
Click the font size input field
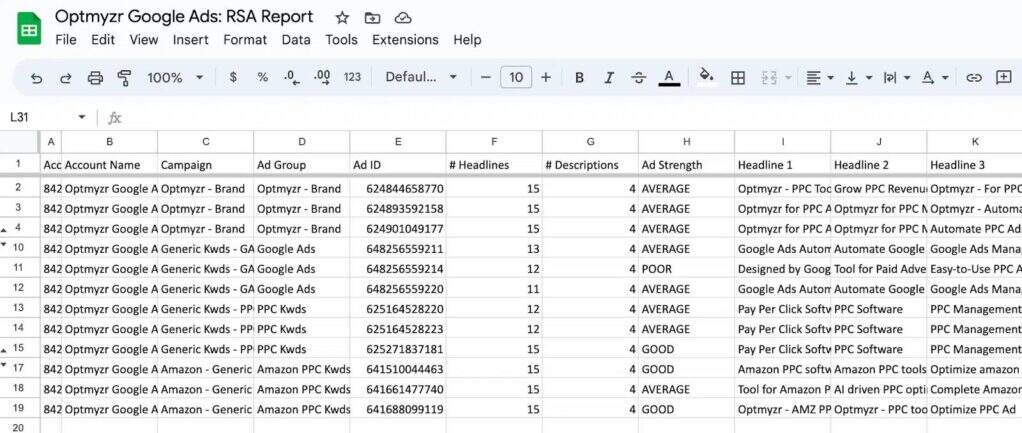tap(515, 78)
